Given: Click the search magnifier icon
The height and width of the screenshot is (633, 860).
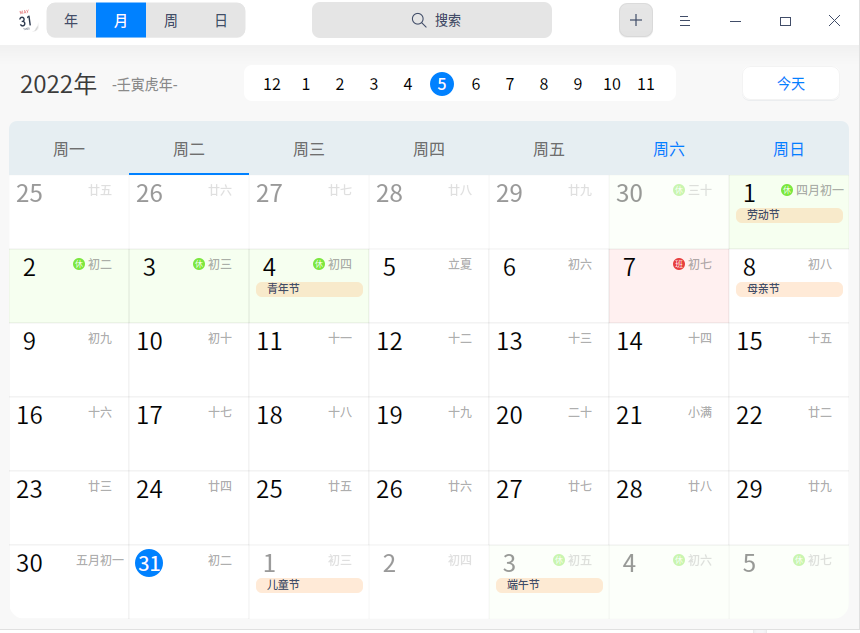Looking at the screenshot, I should (418, 20).
